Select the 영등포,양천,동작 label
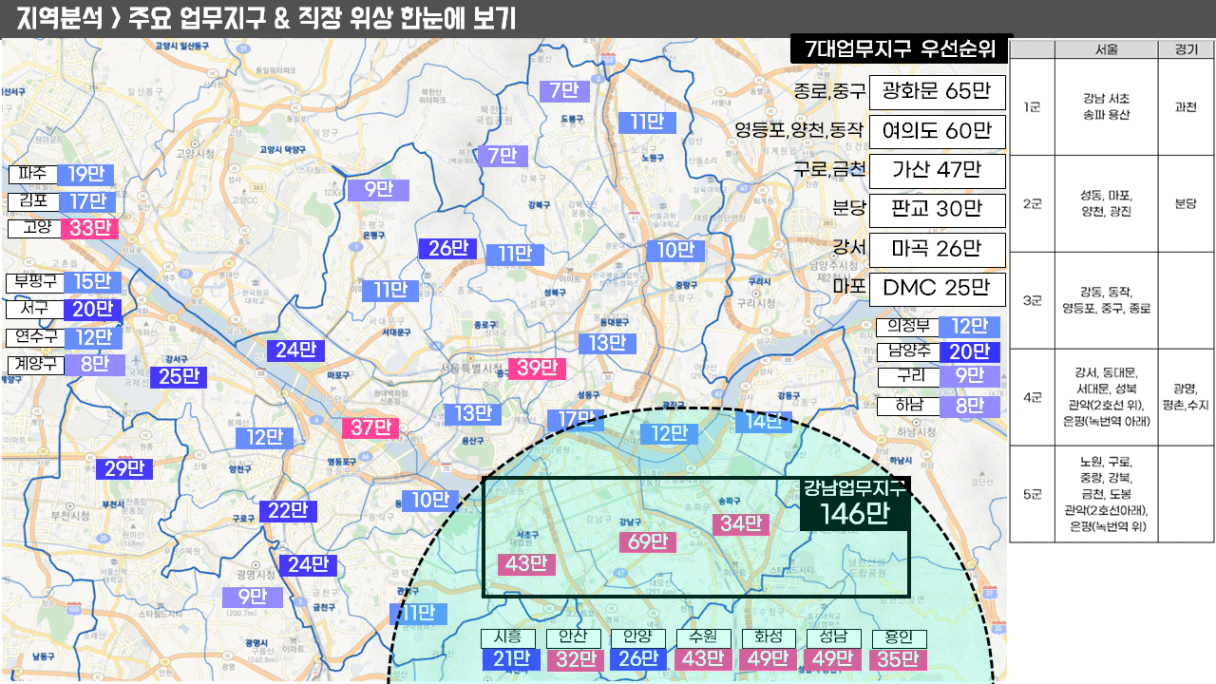The image size is (1216, 684). tap(798, 131)
